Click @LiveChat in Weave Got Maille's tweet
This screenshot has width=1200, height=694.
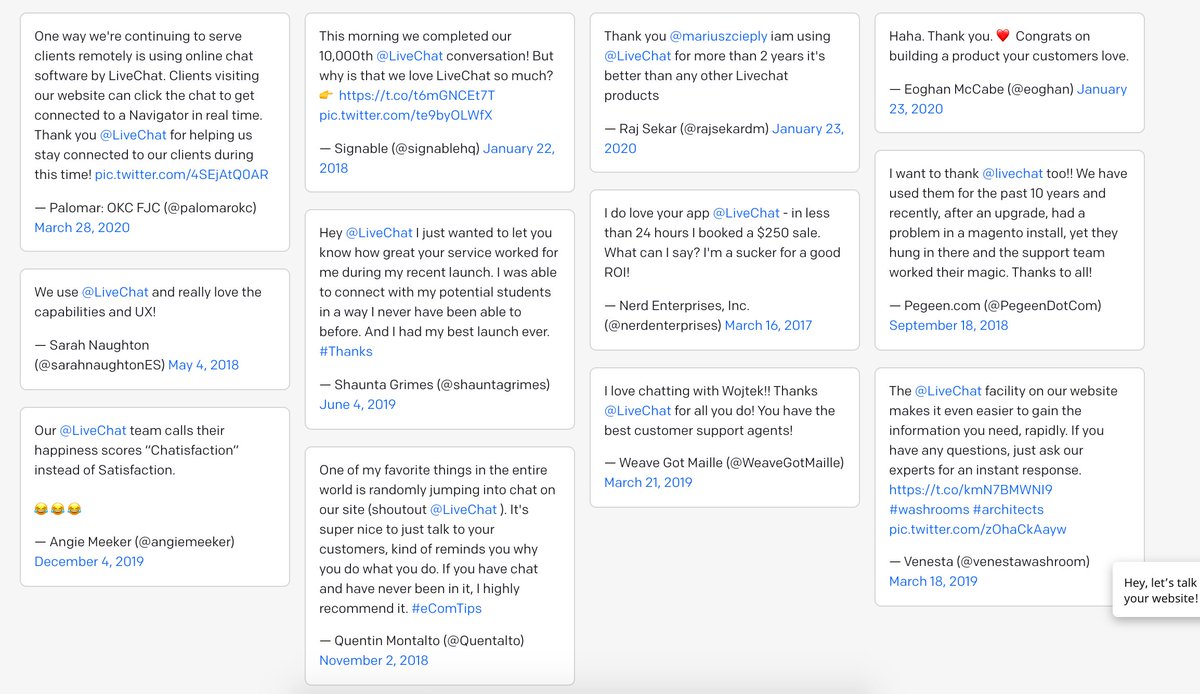[638, 410]
